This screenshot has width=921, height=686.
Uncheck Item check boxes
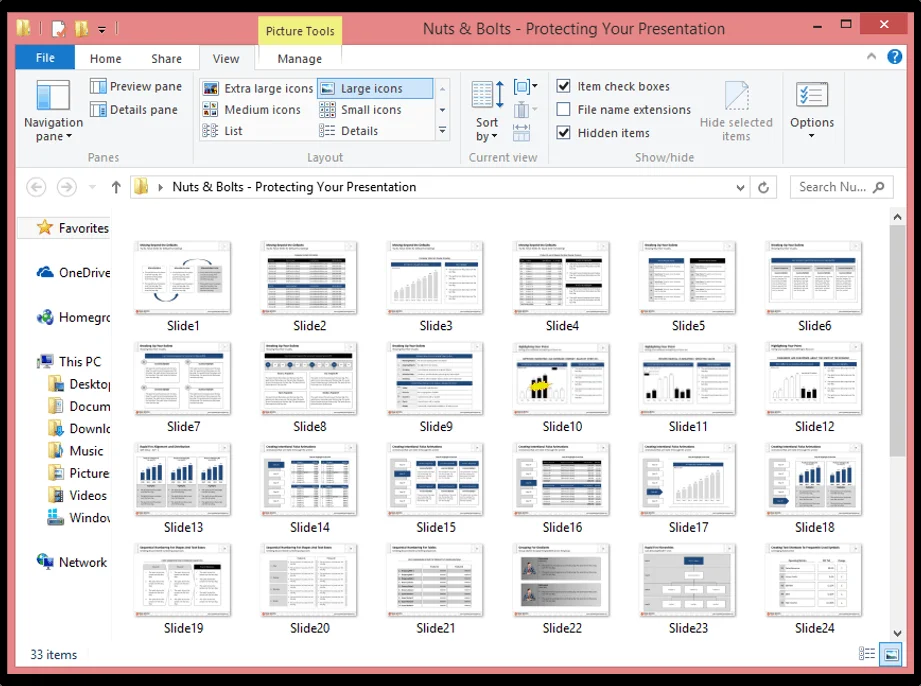coord(563,86)
